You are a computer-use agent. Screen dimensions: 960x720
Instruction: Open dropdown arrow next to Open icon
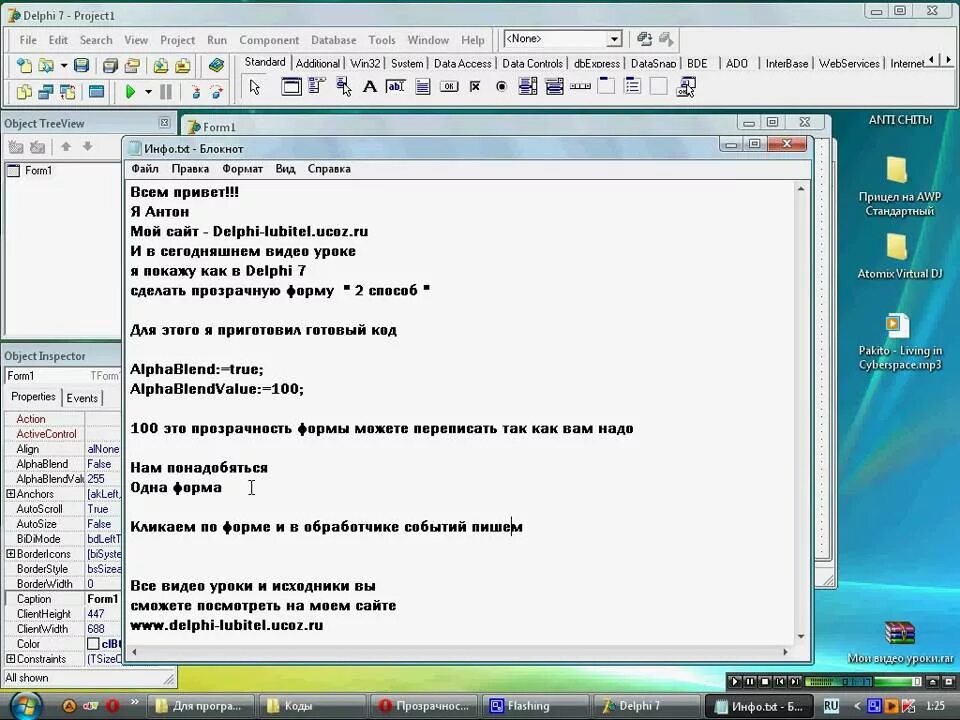coord(64,65)
